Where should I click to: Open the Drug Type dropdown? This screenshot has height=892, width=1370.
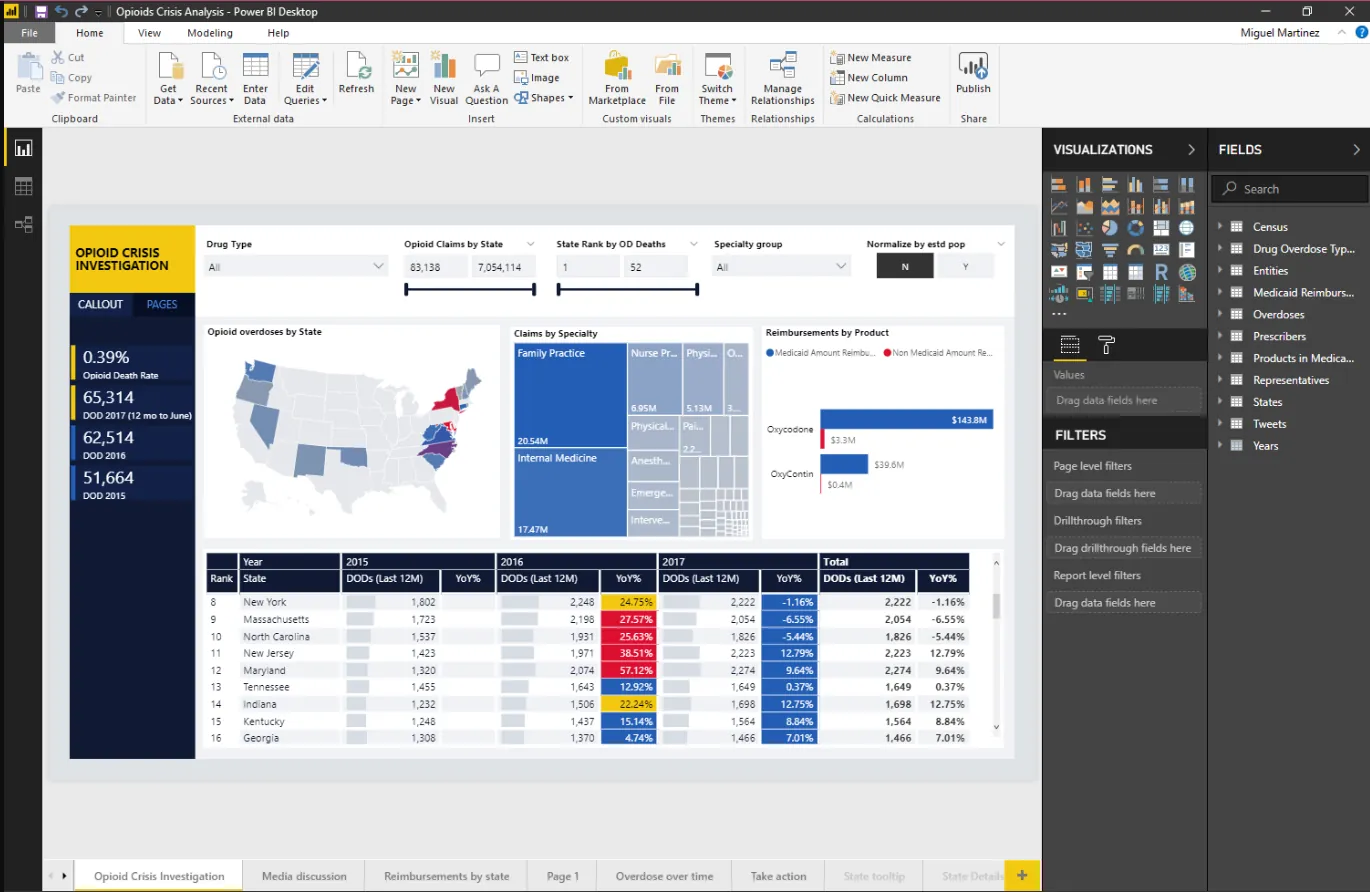pyautogui.click(x=296, y=266)
